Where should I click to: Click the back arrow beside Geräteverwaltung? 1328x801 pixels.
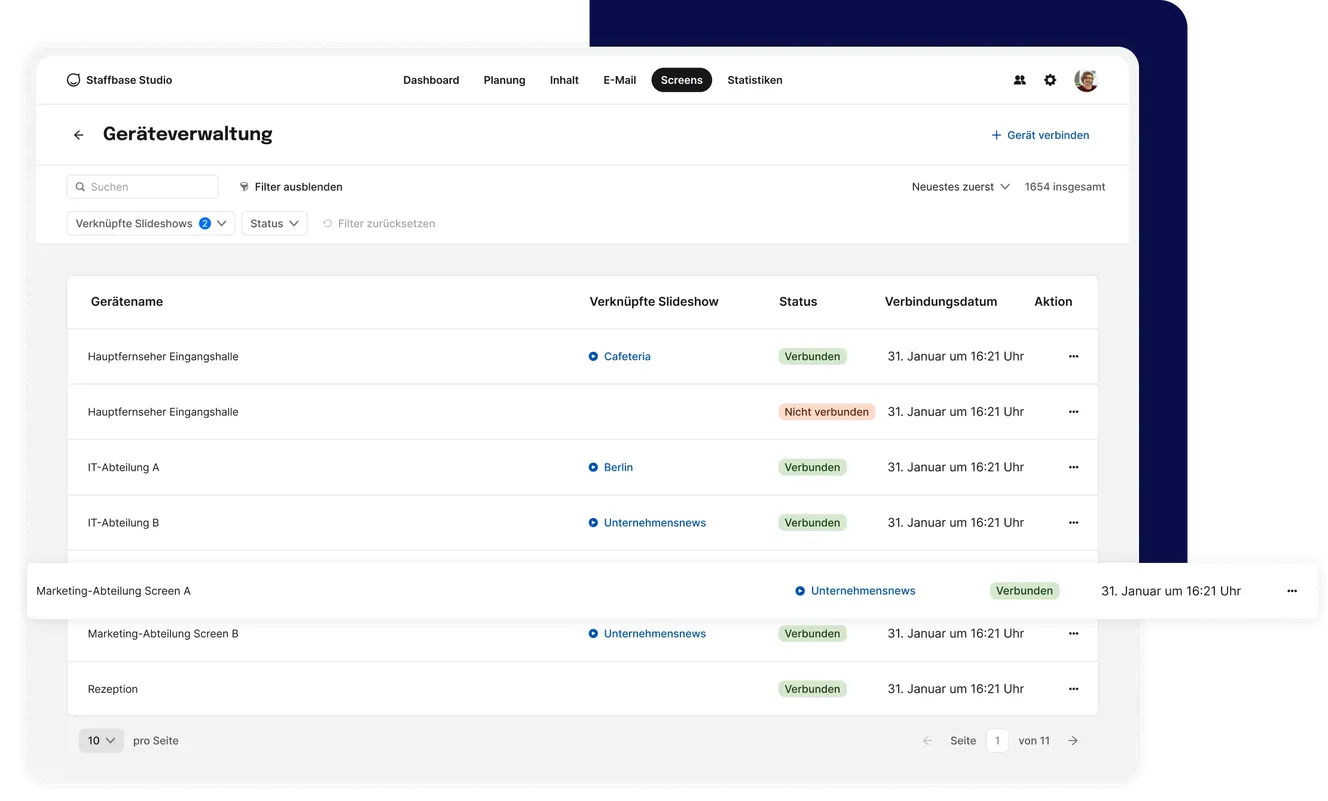pyautogui.click(x=78, y=134)
